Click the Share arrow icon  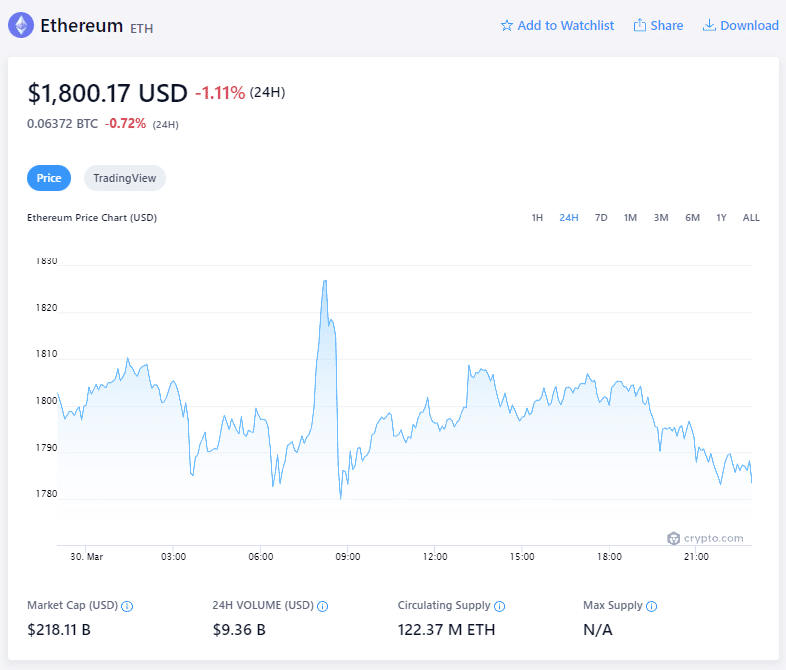[640, 25]
